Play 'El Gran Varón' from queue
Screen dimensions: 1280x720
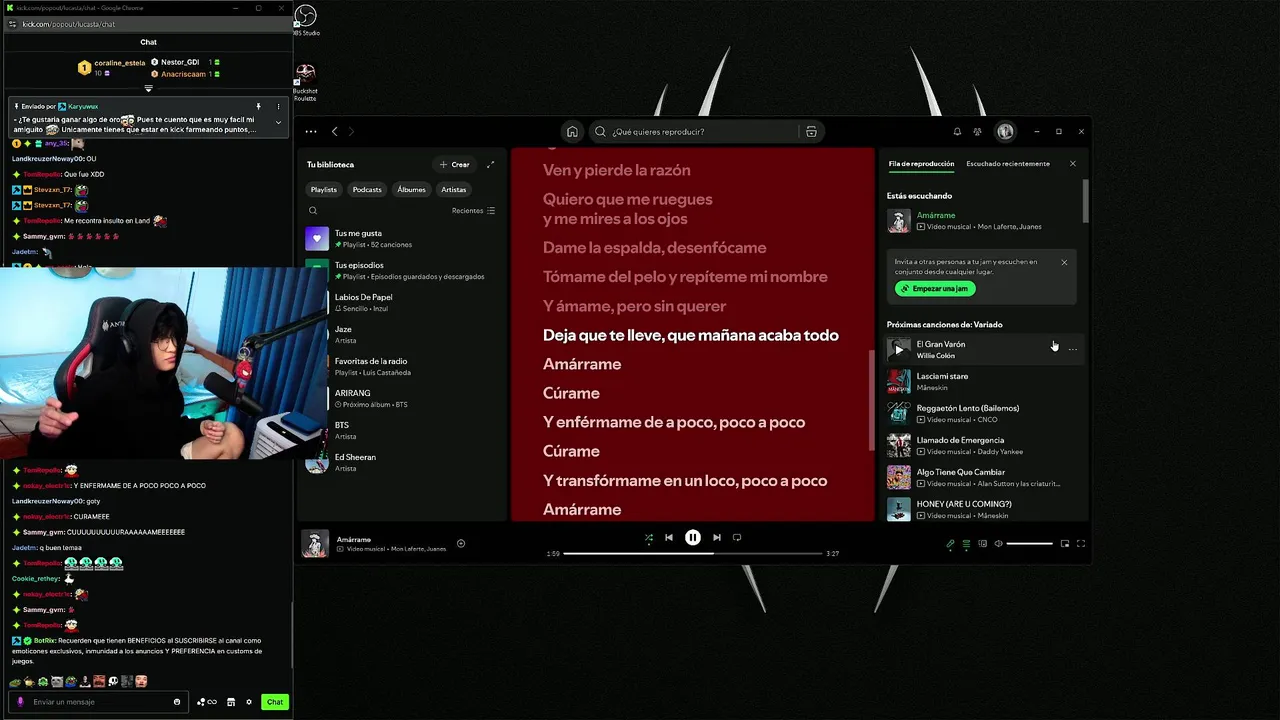898,350
